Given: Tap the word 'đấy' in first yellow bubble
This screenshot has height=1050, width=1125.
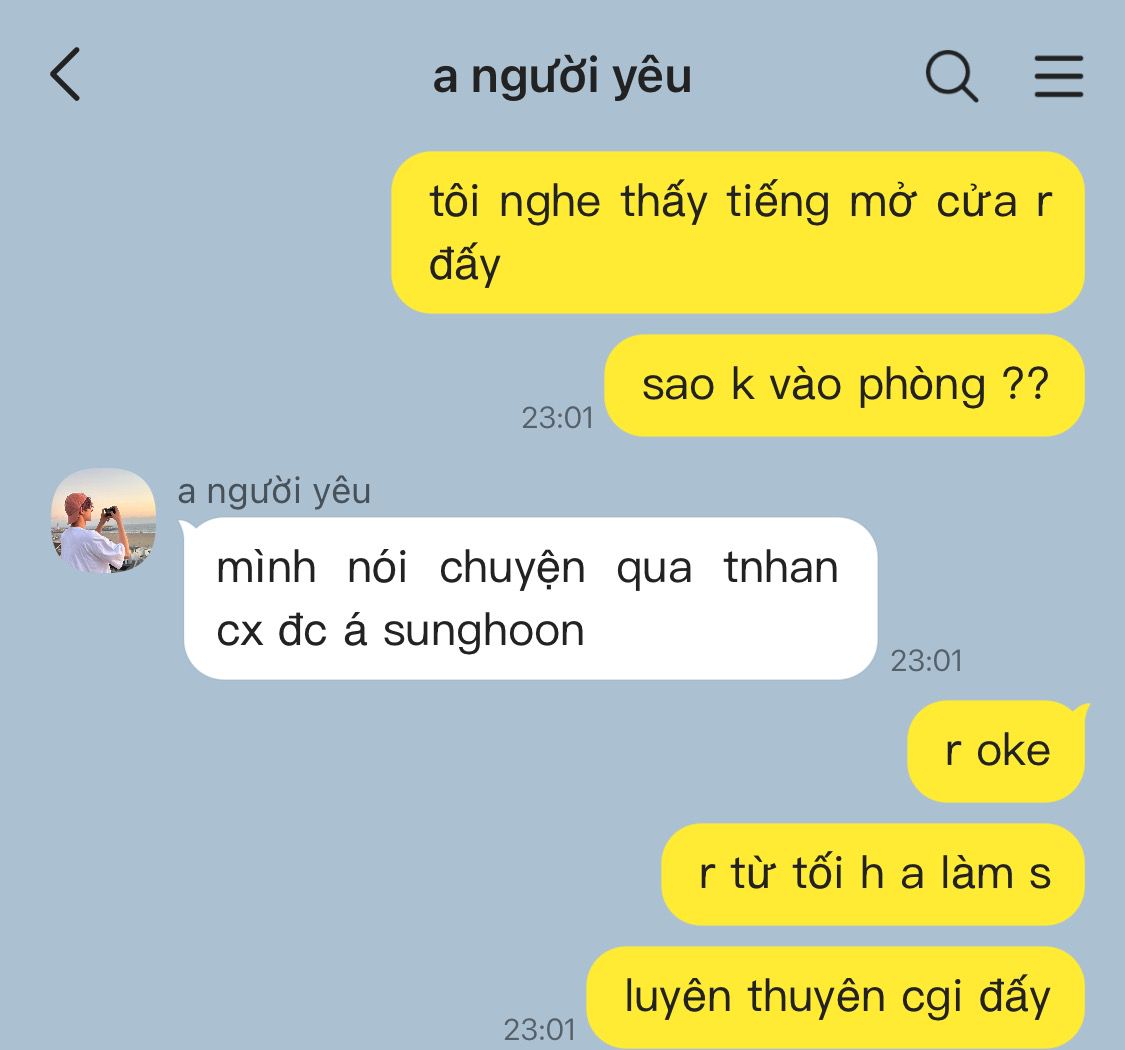Looking at the screenshot, I should click(464, 264).
